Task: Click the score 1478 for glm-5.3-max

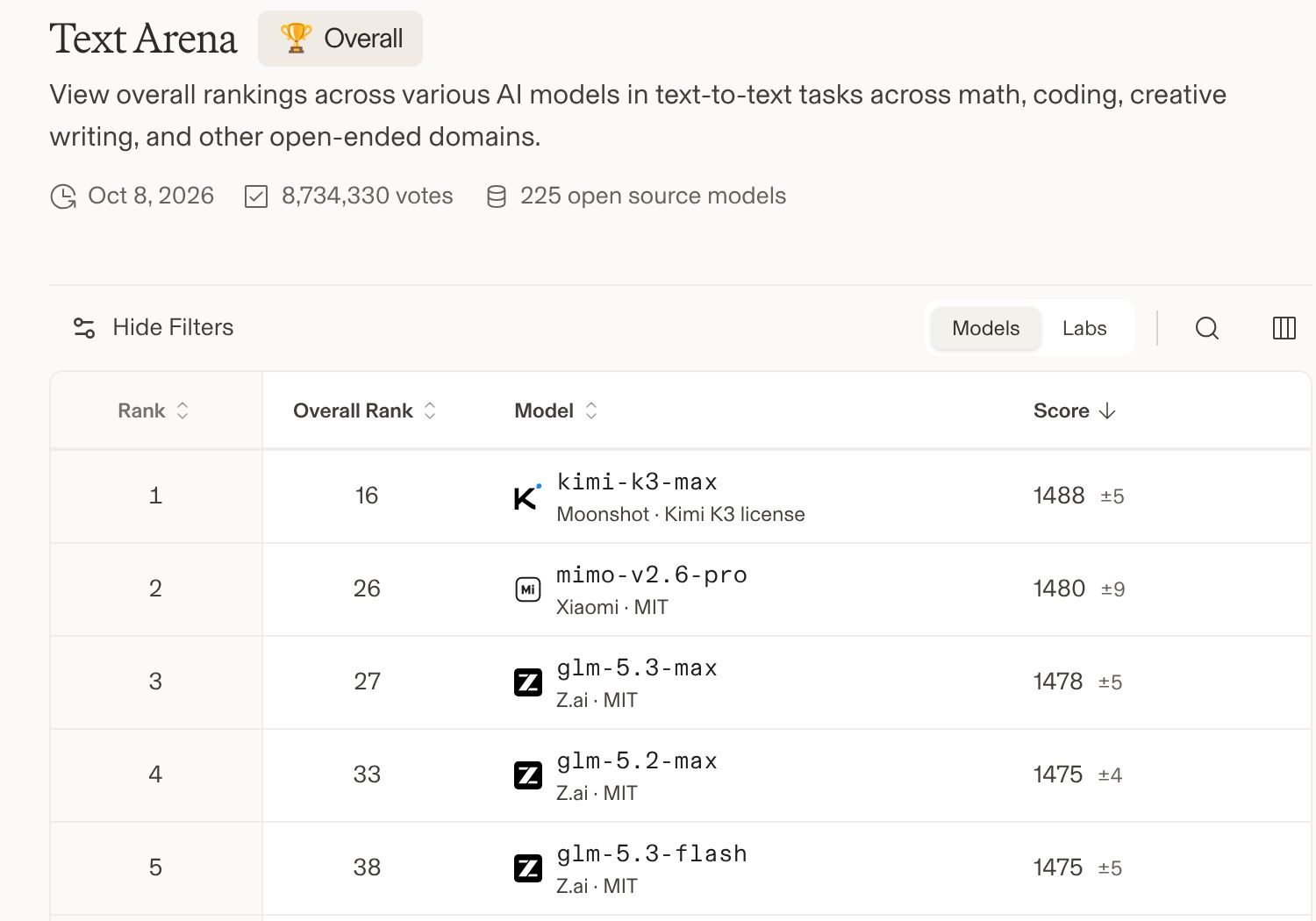Action: 1058,682
